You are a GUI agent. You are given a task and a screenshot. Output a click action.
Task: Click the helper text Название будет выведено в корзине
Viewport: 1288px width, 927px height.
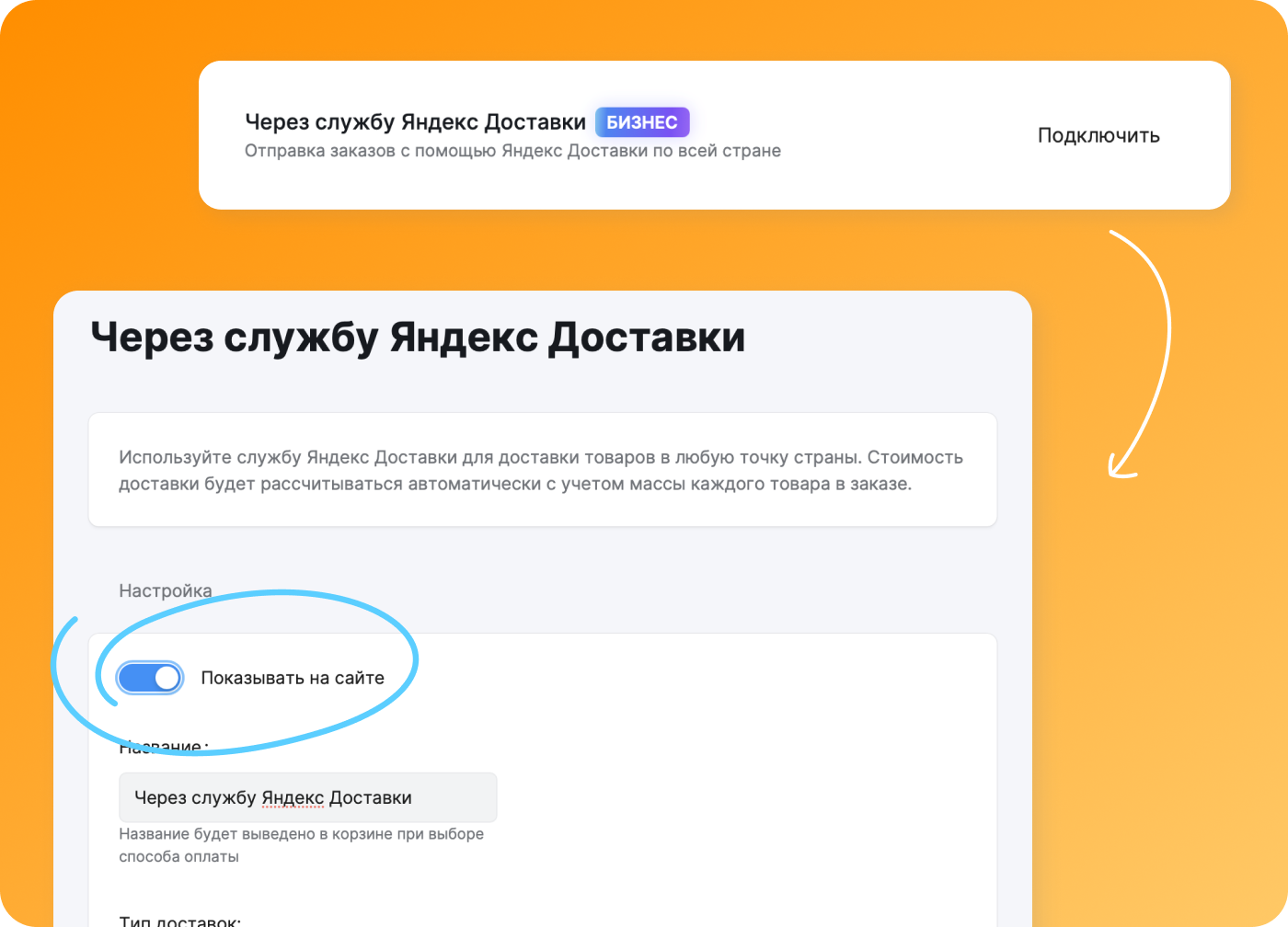pos(301,834)
